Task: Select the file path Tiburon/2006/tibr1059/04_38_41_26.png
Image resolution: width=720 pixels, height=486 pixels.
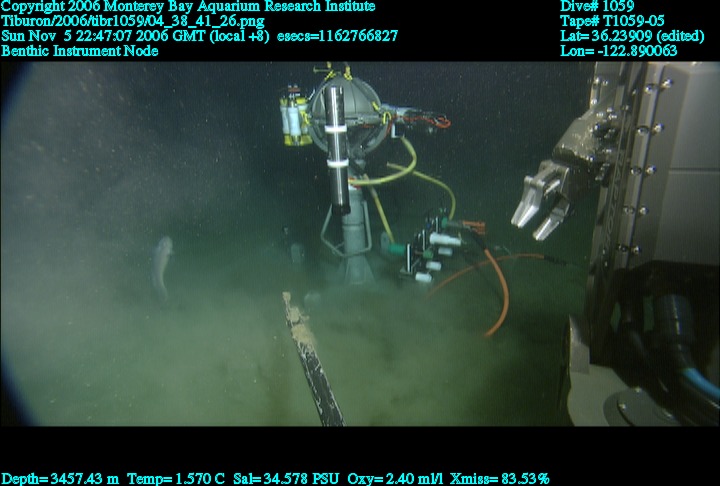Action: (x=133, y=21)
